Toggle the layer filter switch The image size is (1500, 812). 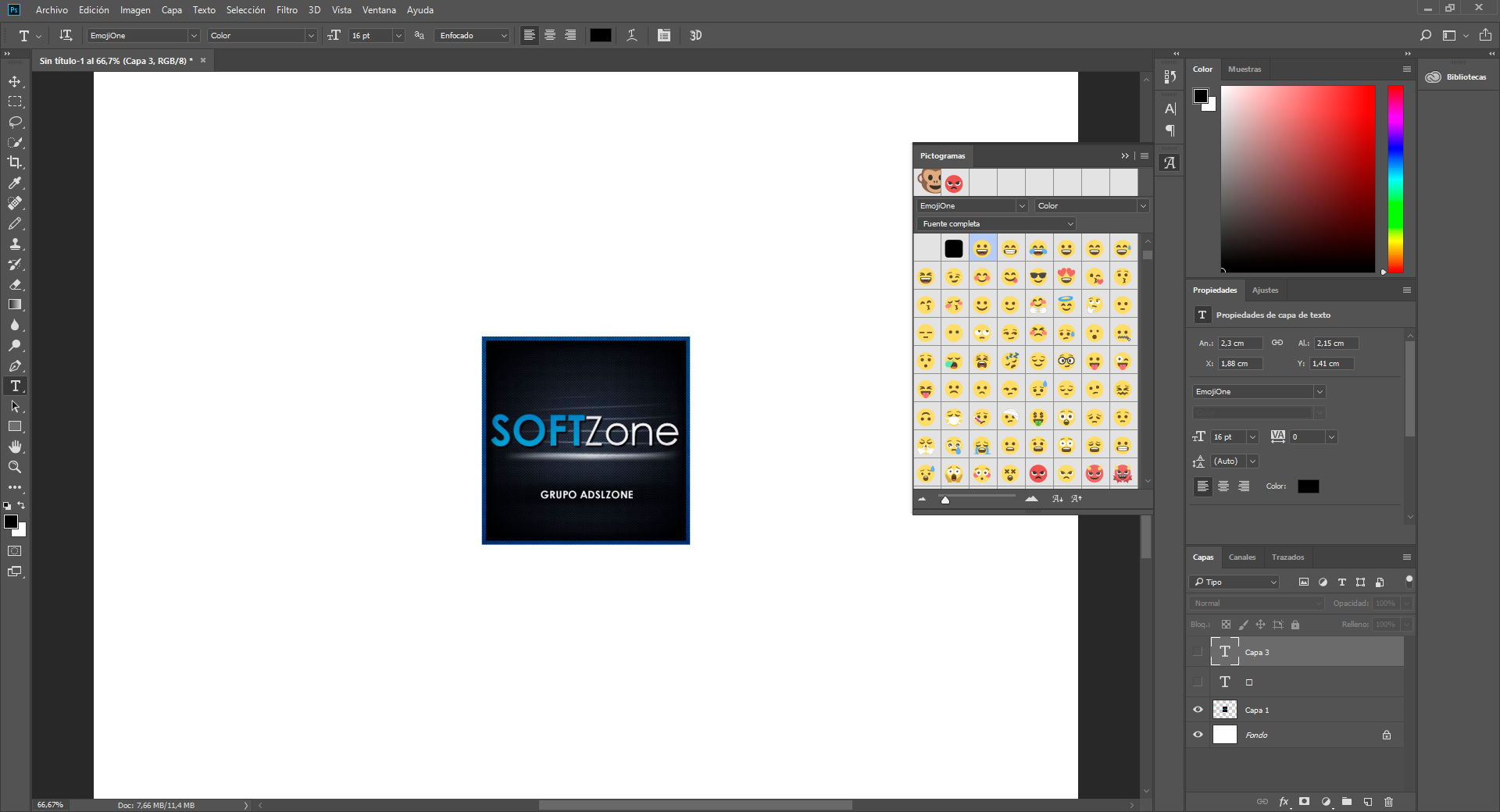1409,582
